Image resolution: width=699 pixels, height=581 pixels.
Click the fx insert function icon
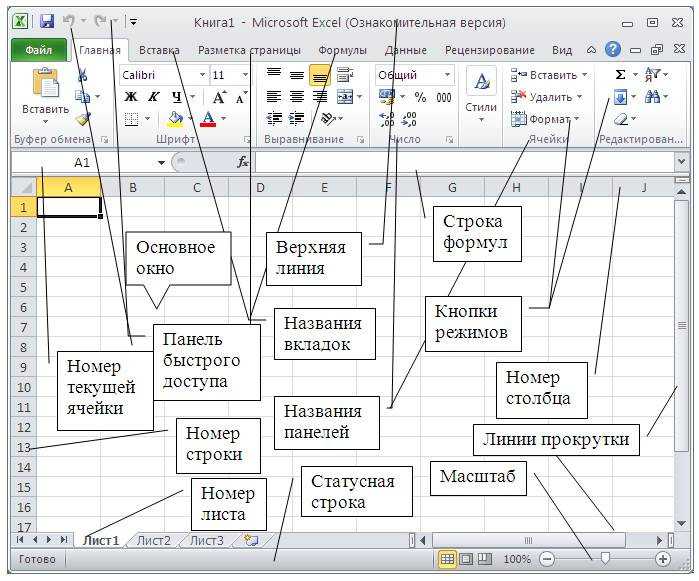coord(243,162)
